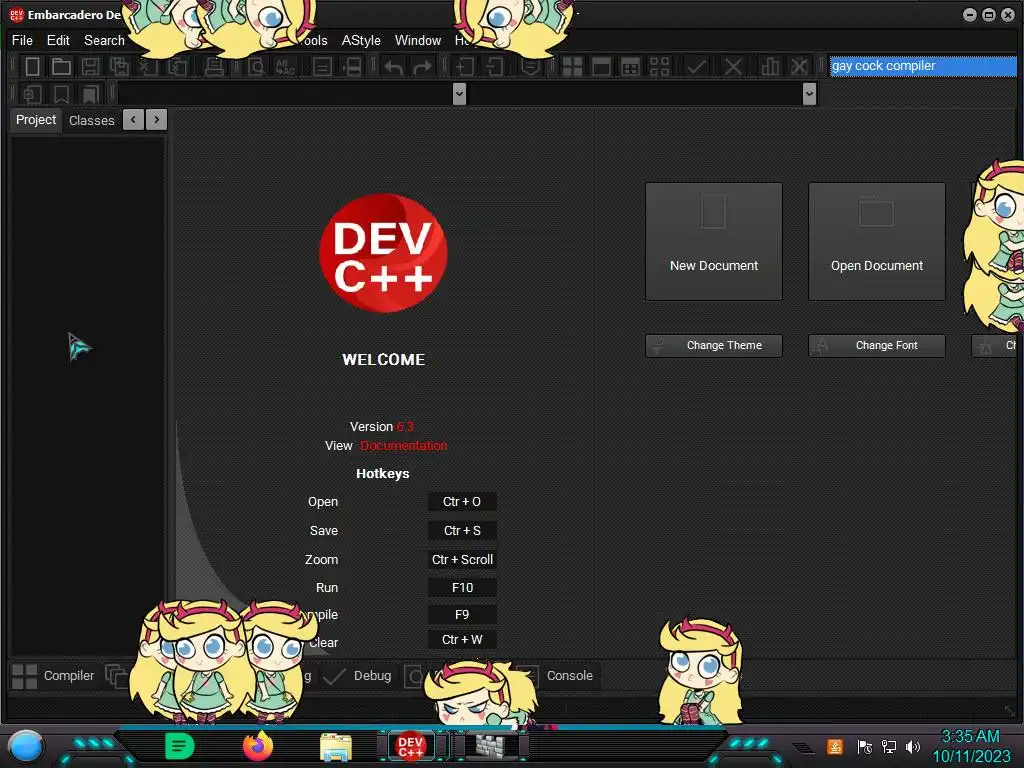Screen dimensions: 1024x768
Task: Open the Edit menu
Action: pyautogui.click(x=58, y=40)
